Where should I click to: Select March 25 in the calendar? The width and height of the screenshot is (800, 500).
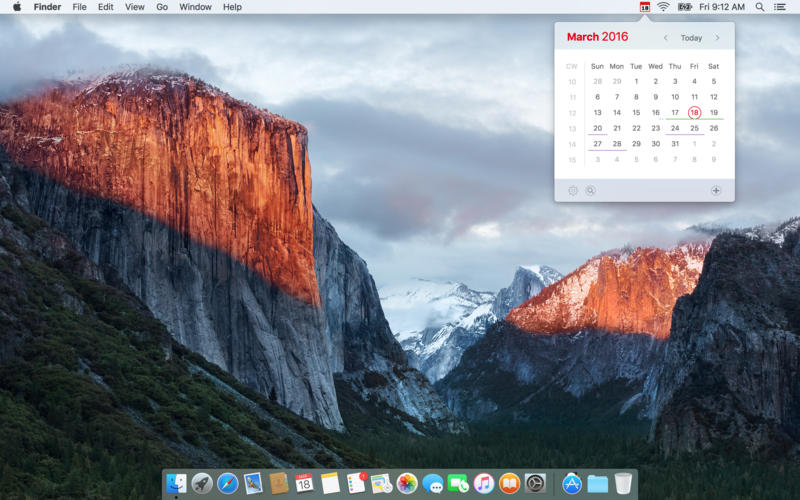click(694, 128)
